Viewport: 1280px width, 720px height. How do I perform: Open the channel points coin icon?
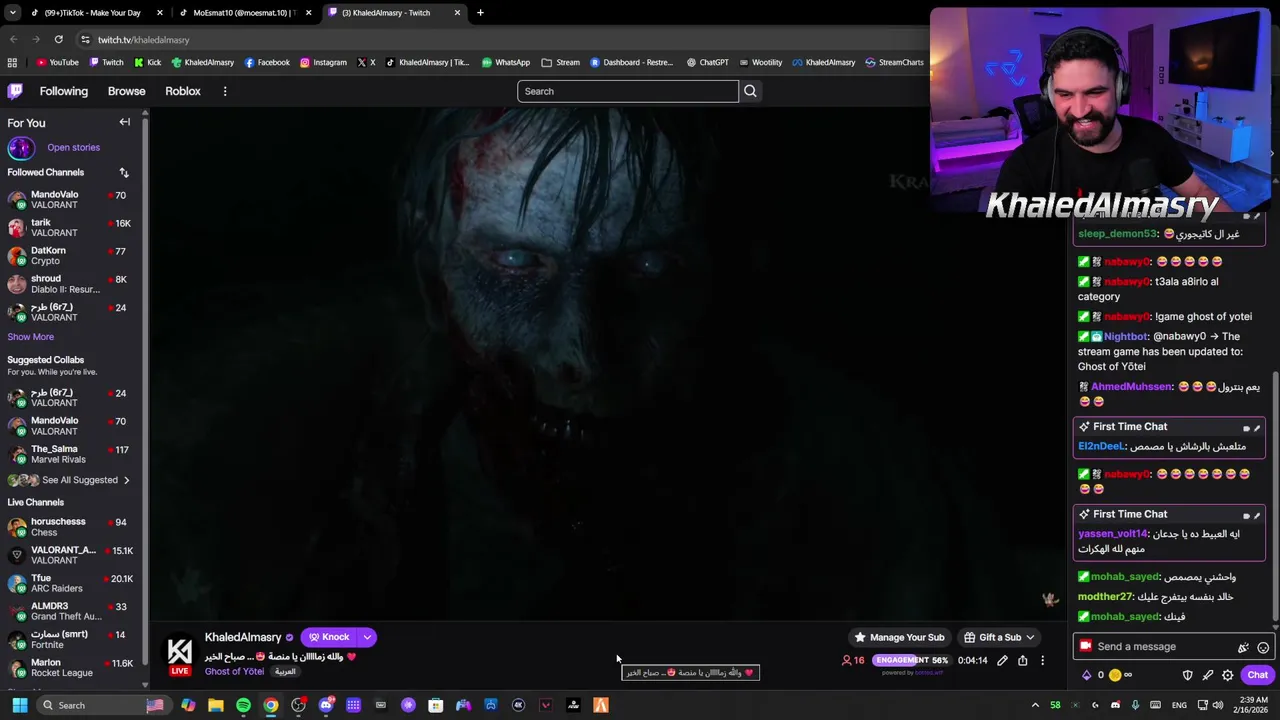pyautogui.click(x=1115, y=675)
